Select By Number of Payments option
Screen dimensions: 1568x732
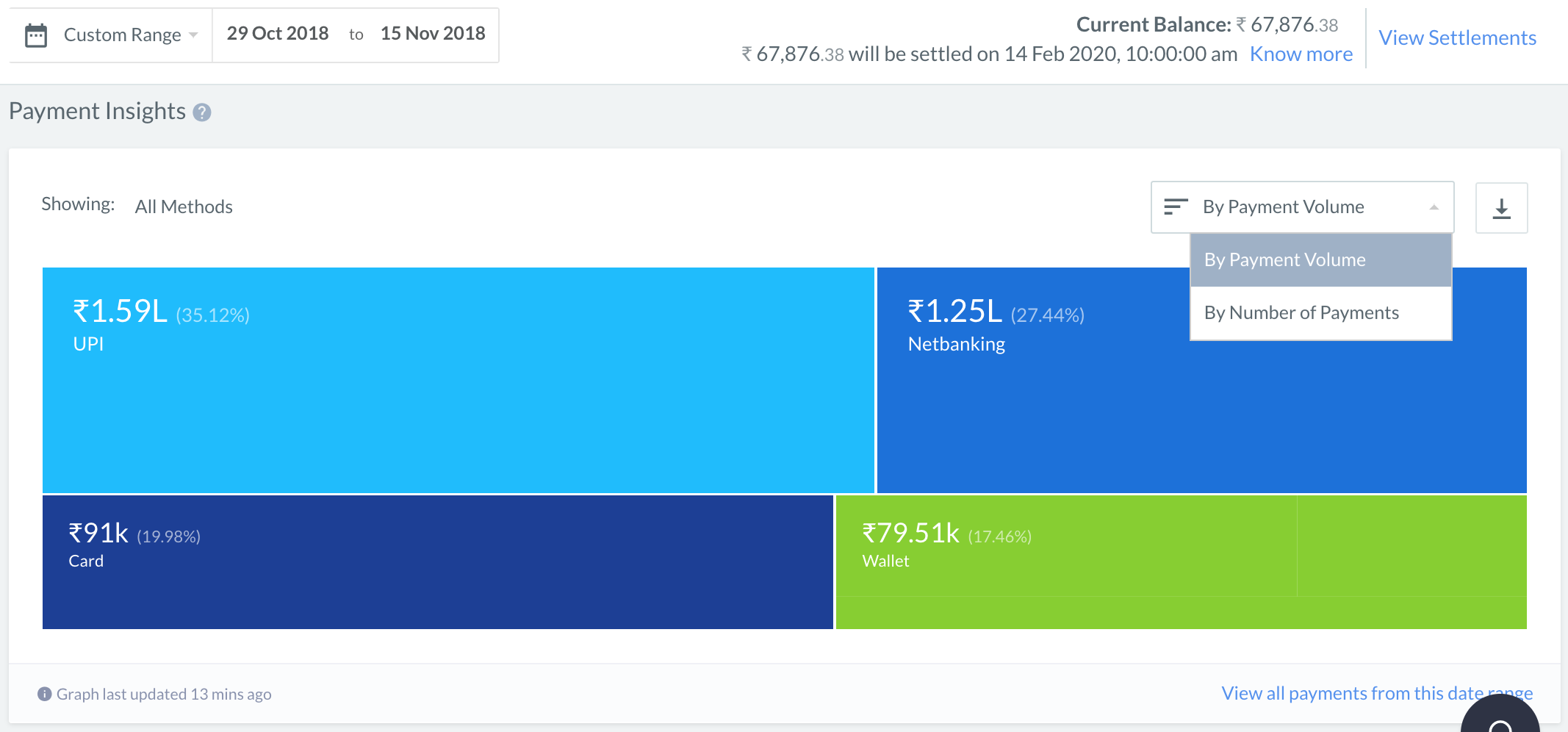[x=1320, y=313]
